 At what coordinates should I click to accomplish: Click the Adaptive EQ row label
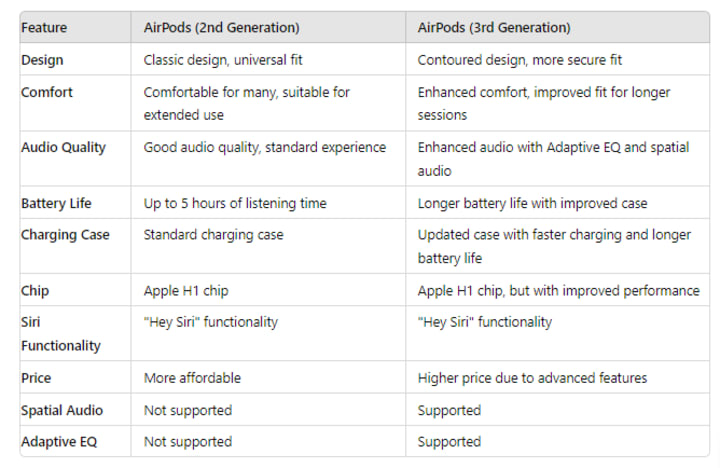click(59, 442)
